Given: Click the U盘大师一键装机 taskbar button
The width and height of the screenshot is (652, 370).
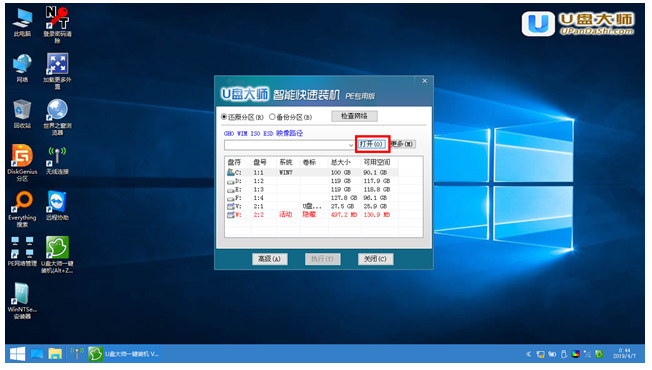Looking at the screenshot, I should click(x=123, y=354).
